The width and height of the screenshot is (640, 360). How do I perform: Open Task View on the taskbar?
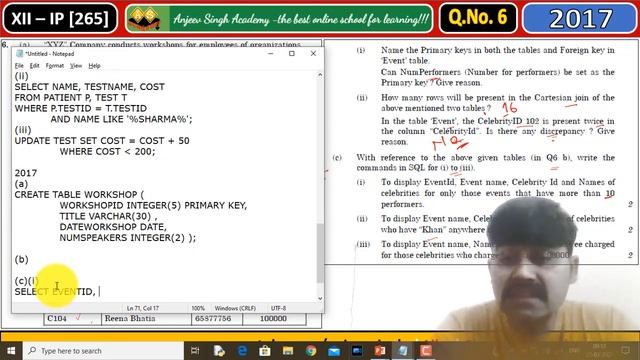pyautogui.click(x=195, y=351)
